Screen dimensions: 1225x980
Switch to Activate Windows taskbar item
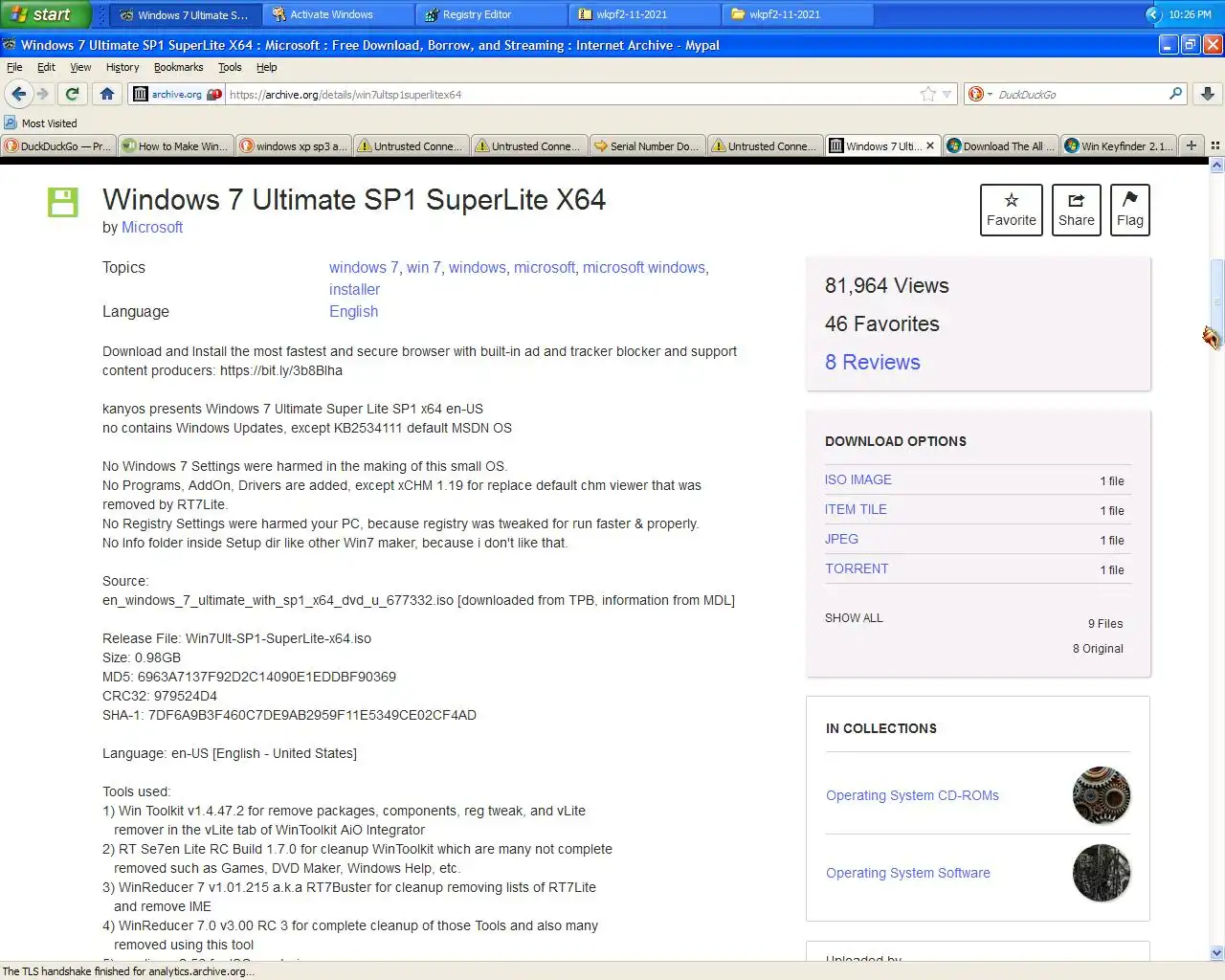pyautogui.click(x=338, y=14)
